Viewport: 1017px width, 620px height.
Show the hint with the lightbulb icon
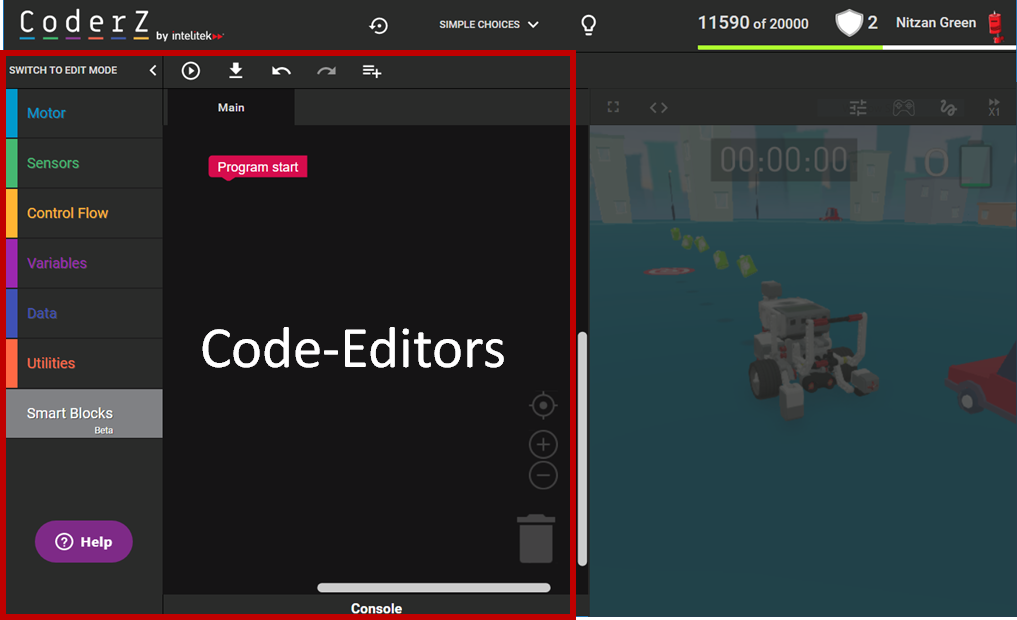(588, 25)
